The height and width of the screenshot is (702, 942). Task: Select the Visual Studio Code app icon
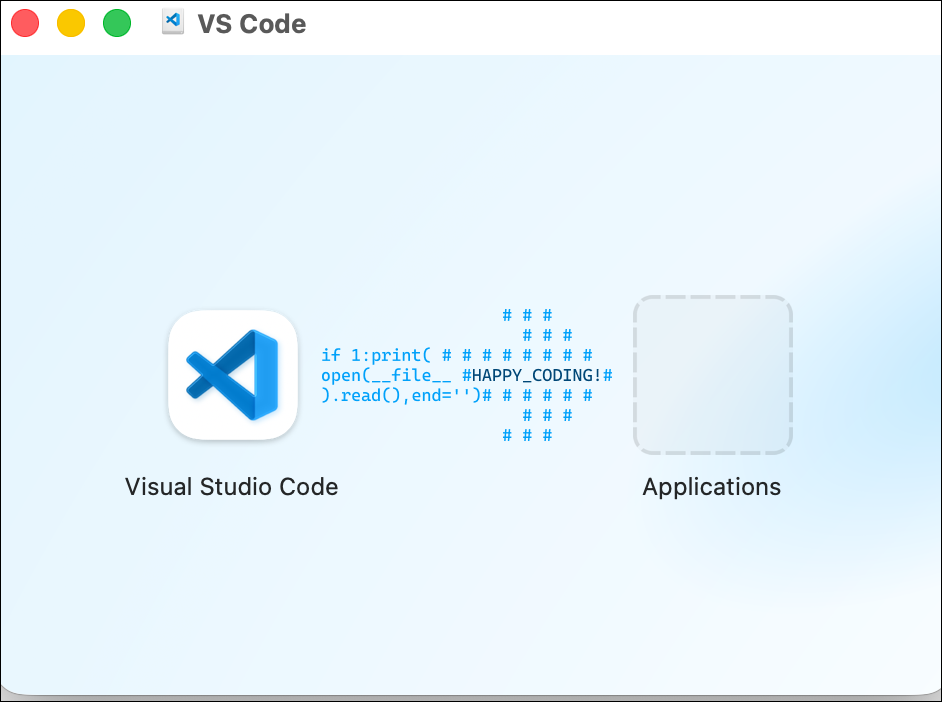tap(233, 375)
